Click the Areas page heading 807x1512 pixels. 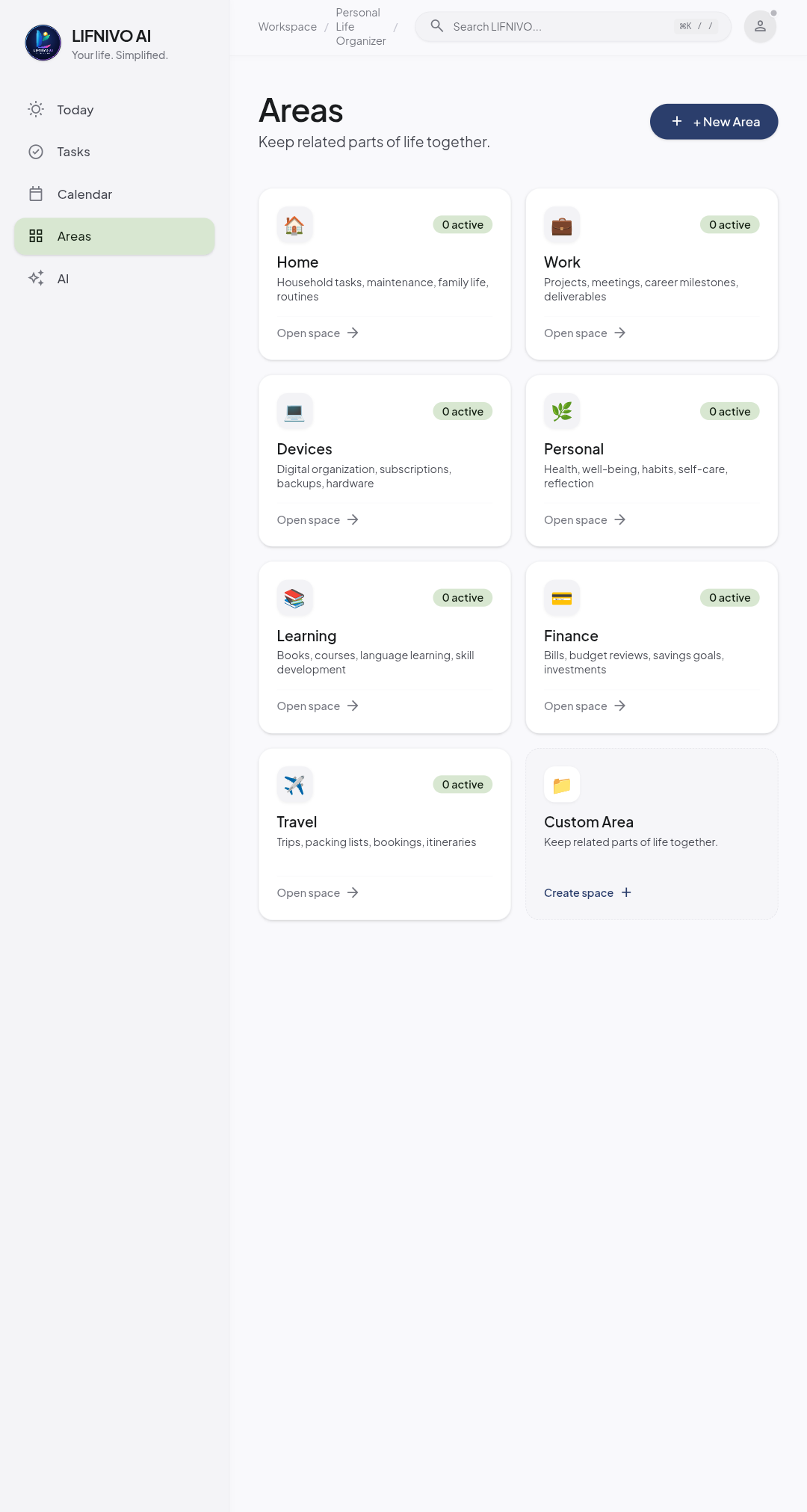301,111
